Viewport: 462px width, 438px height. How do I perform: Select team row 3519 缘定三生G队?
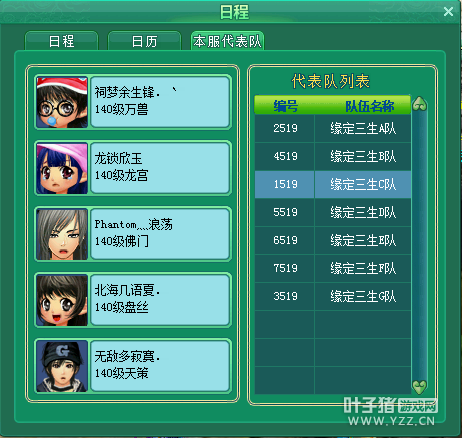point(333,296)
